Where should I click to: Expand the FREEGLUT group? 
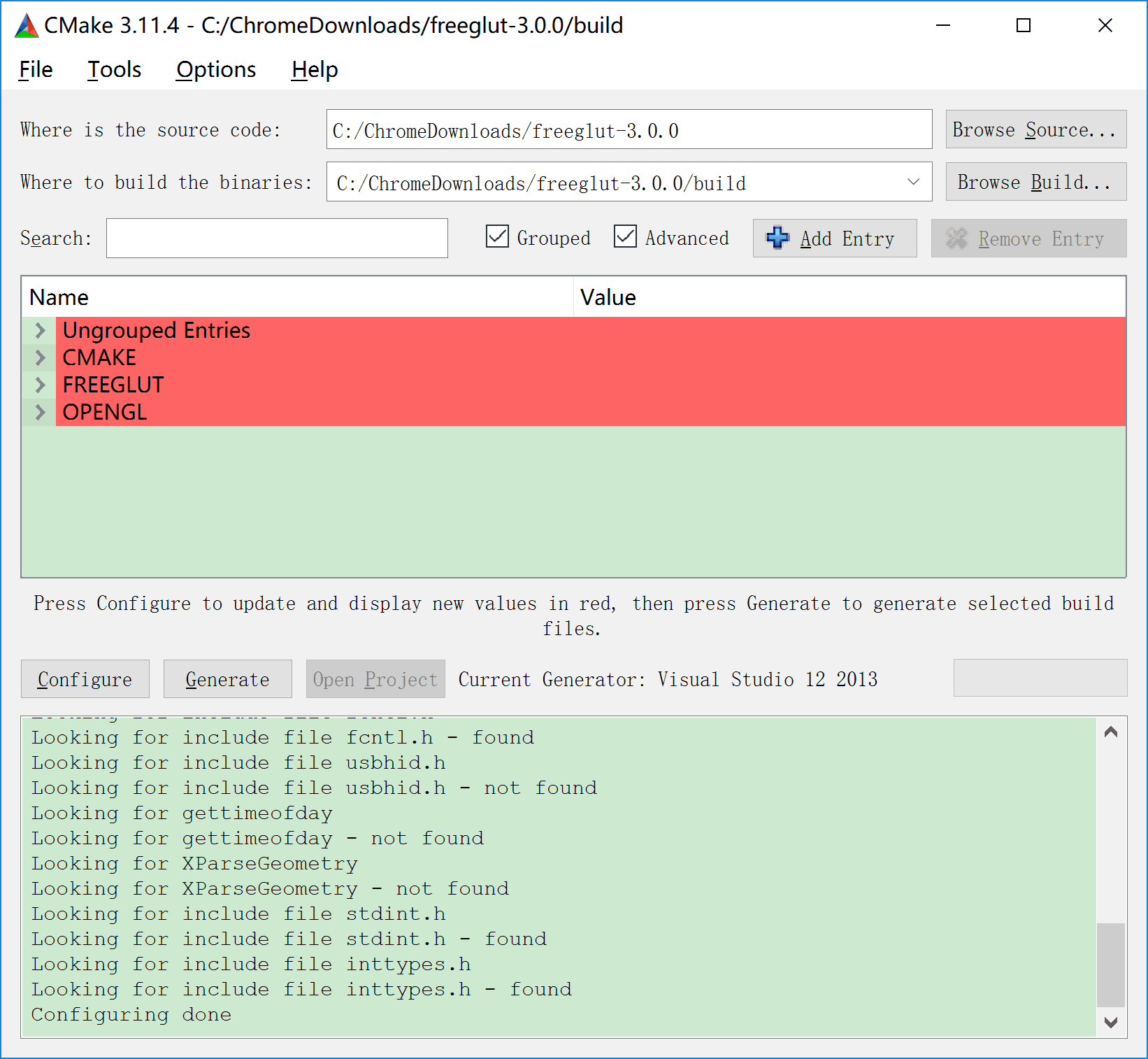pyautogui.click(x=40, y=385)
